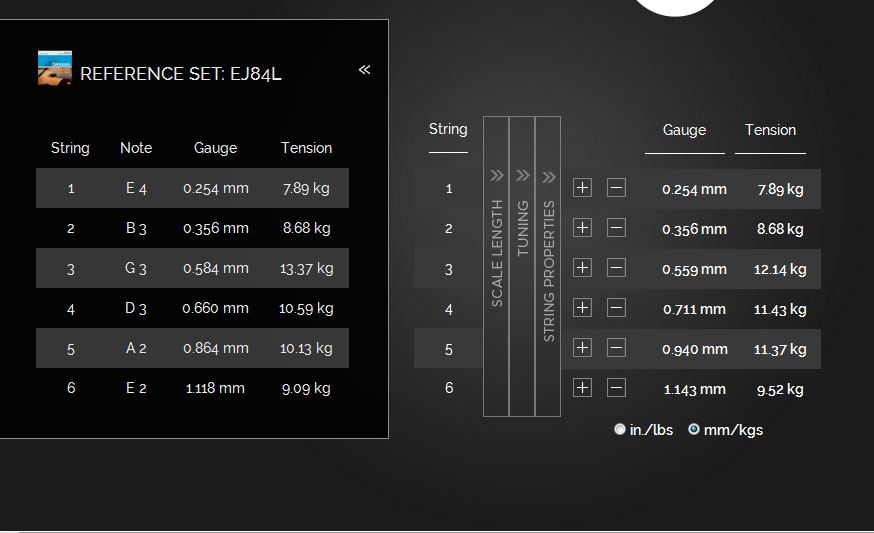The height and width of the screenshot is (533, 874).
Task: Click reference gauge 0.584 mm
Action: click(x=216, y=268)
